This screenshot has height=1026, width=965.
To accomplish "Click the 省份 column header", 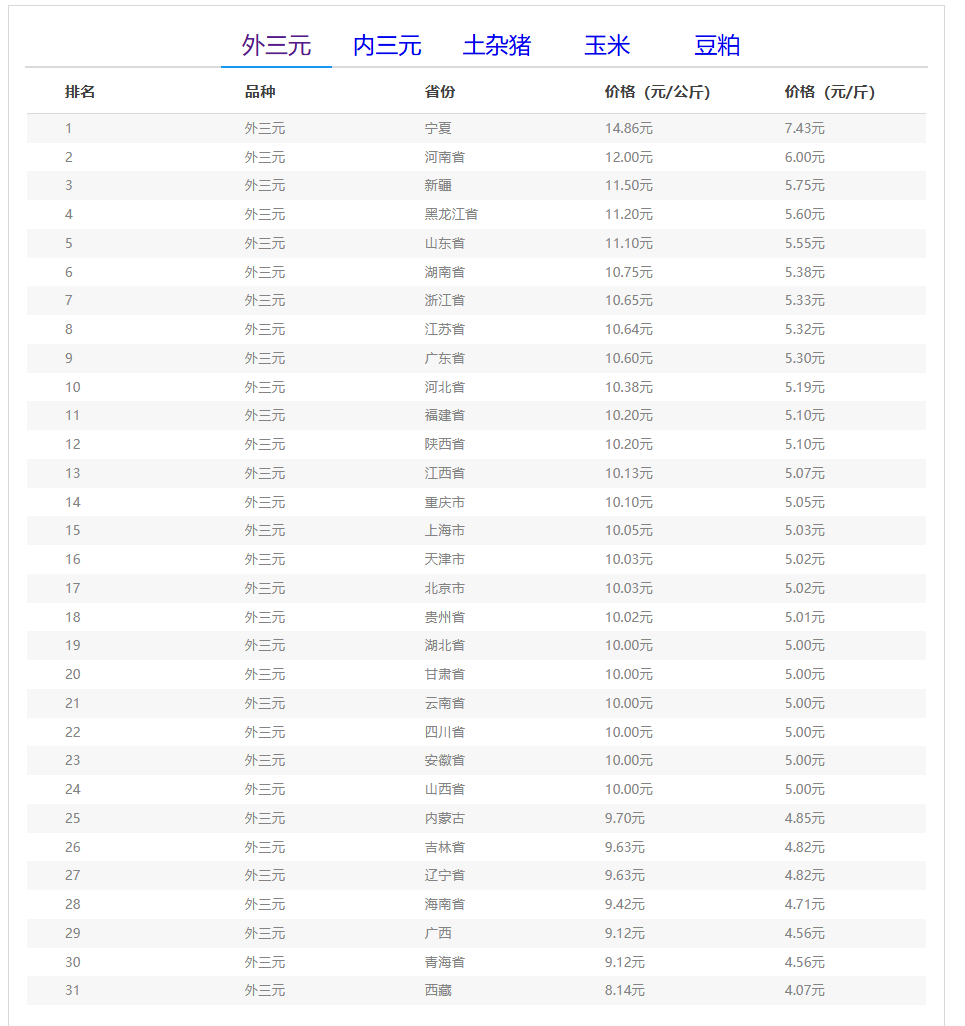I will (x=440, y=92).
